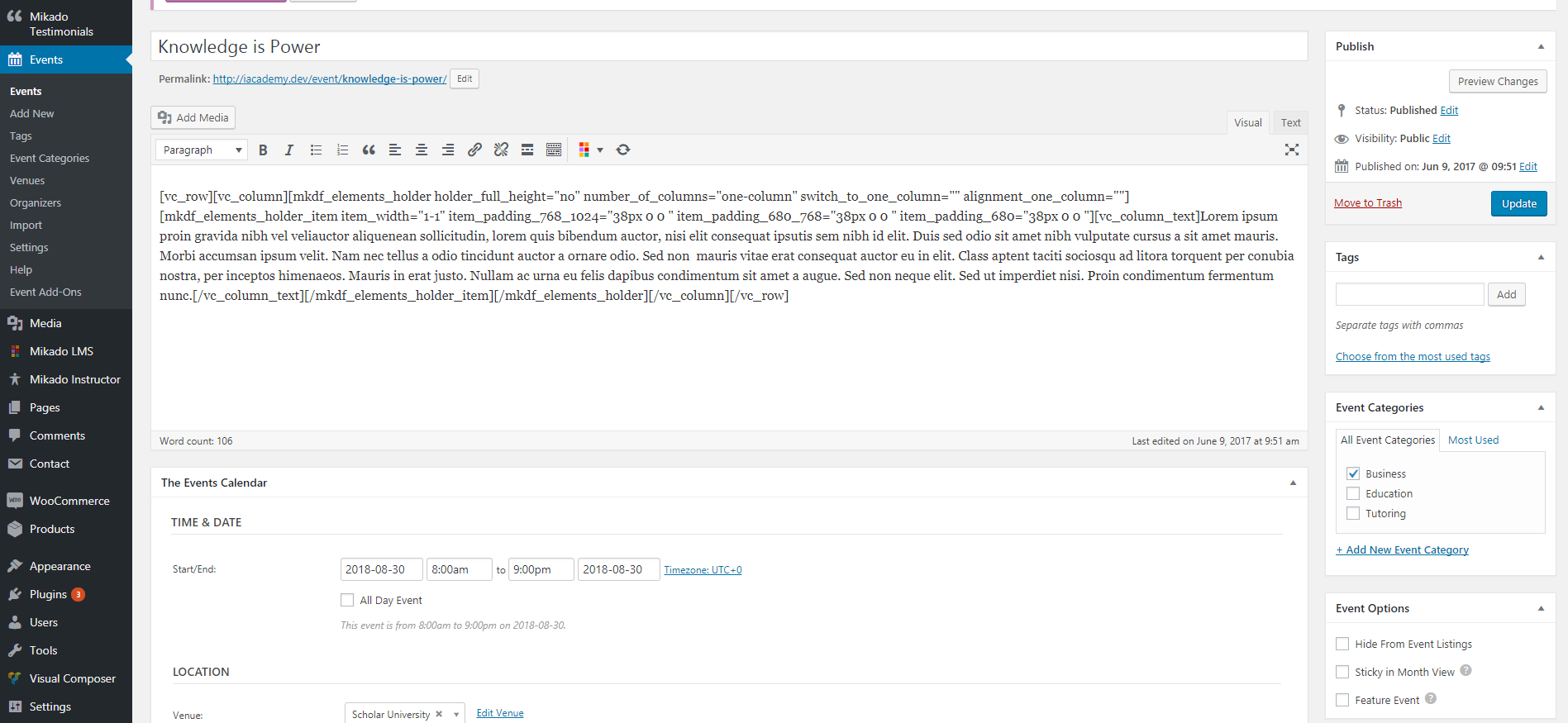Insert the Read More tag
The image size is (1568, 723).
(527, 150)
